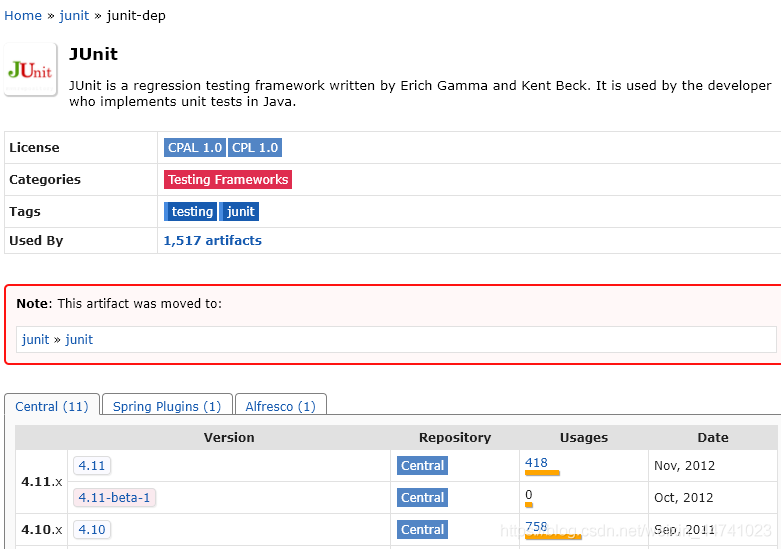The width and height of the screenshot is (781, 549).
Task: Click Central repository badge for 4.10
Action: tap(422, 529)
